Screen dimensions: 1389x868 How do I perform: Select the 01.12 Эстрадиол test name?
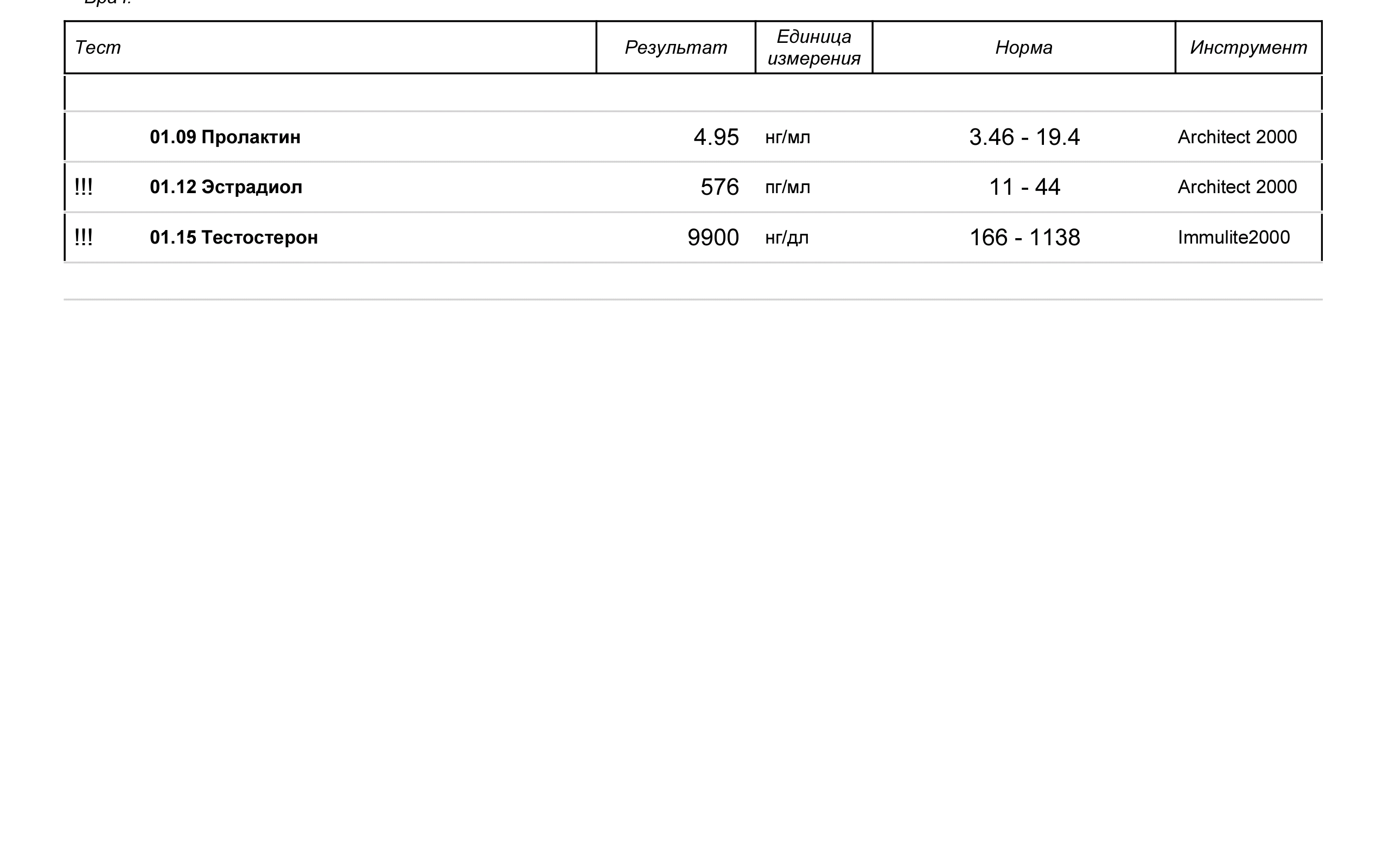[226, 187]
